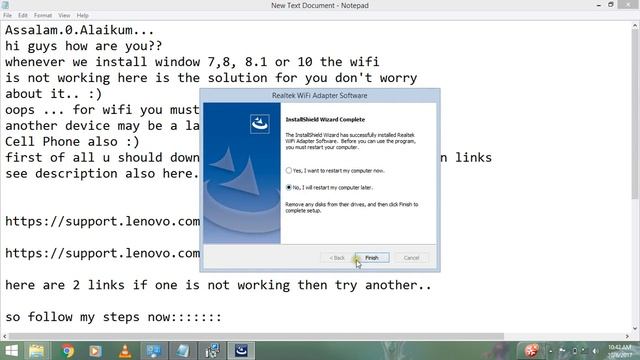The height and width of the screenshot is (360, 640).
Task: Switch to the Notepad taskbar icon
Action: (182, 351)
